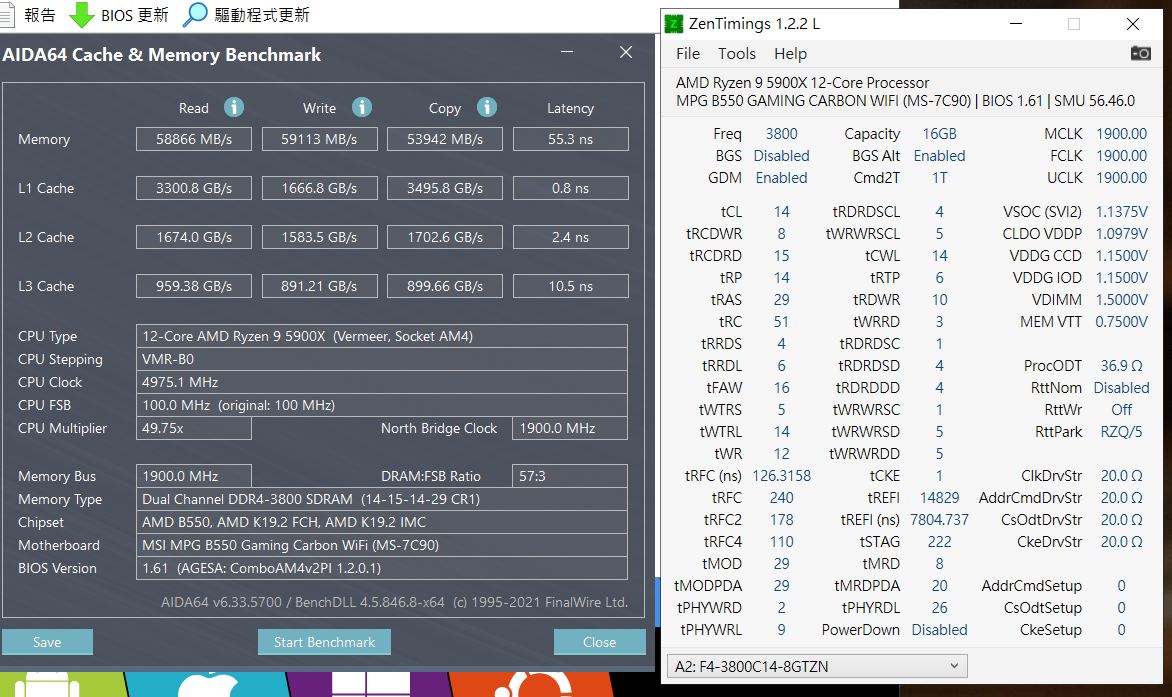Image resolution: width=1172 pixels, height=697 pixels.
Task: Click the Chipset AMD B550 field
Action: click(381, 522)
